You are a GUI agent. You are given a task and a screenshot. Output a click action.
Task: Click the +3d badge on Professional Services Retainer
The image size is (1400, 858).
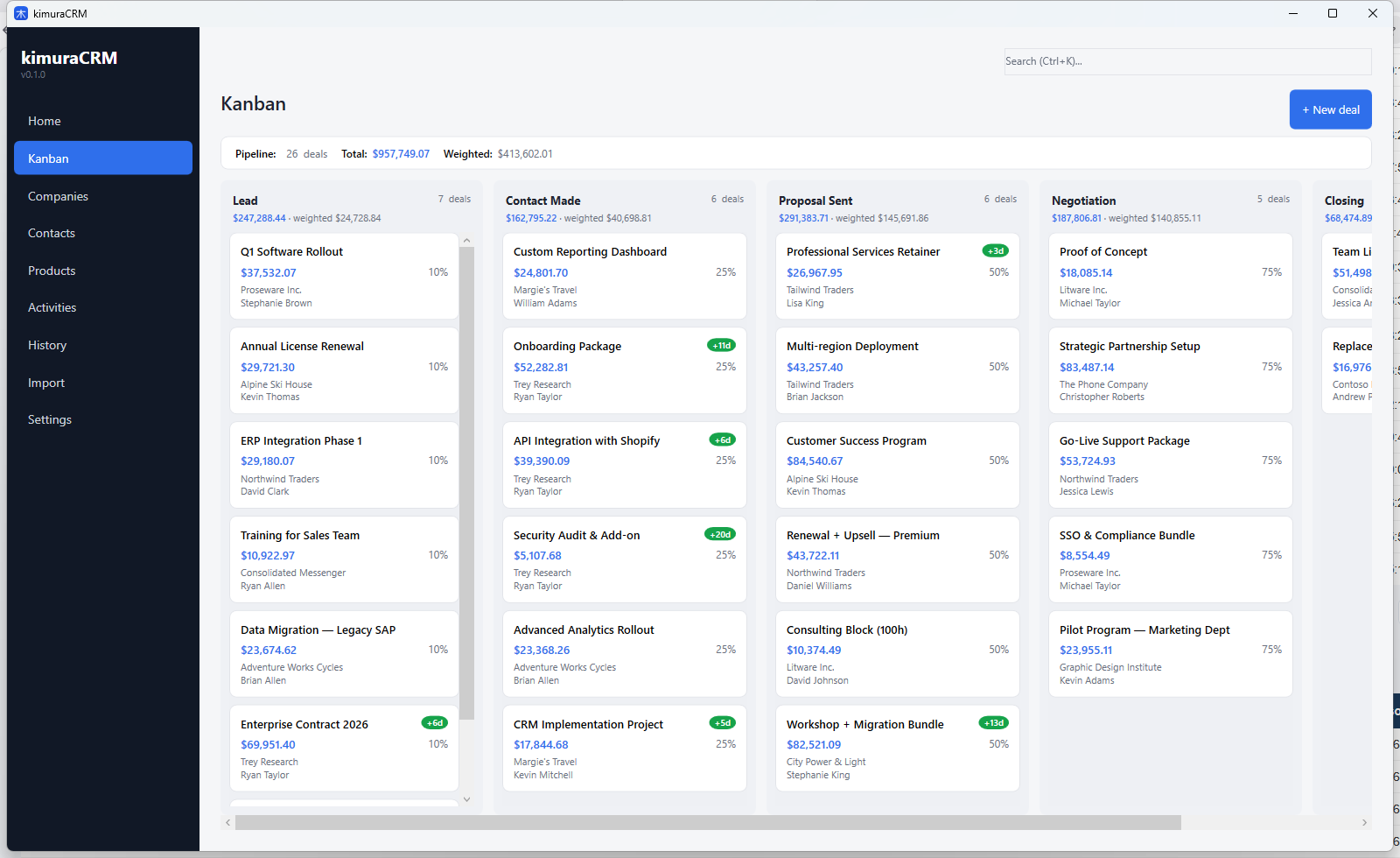click(x=996, y=250)
